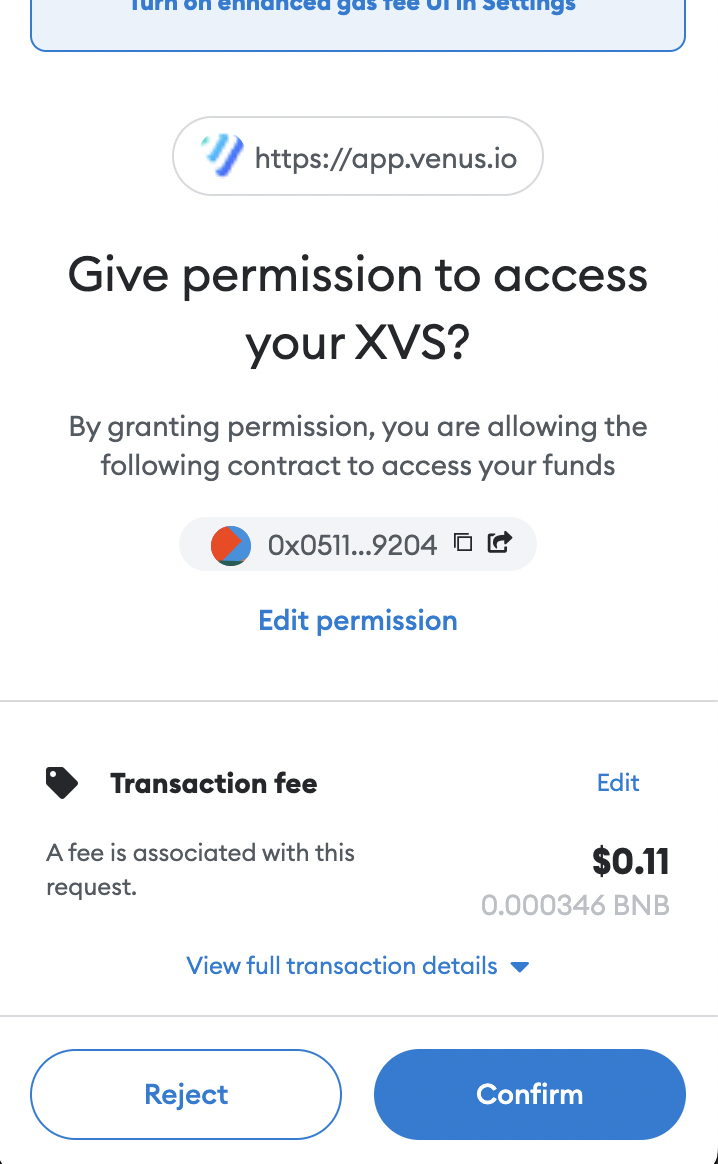
Task: Click the 'By granting permission' explanation text
Action: click(x=358, y=446)
